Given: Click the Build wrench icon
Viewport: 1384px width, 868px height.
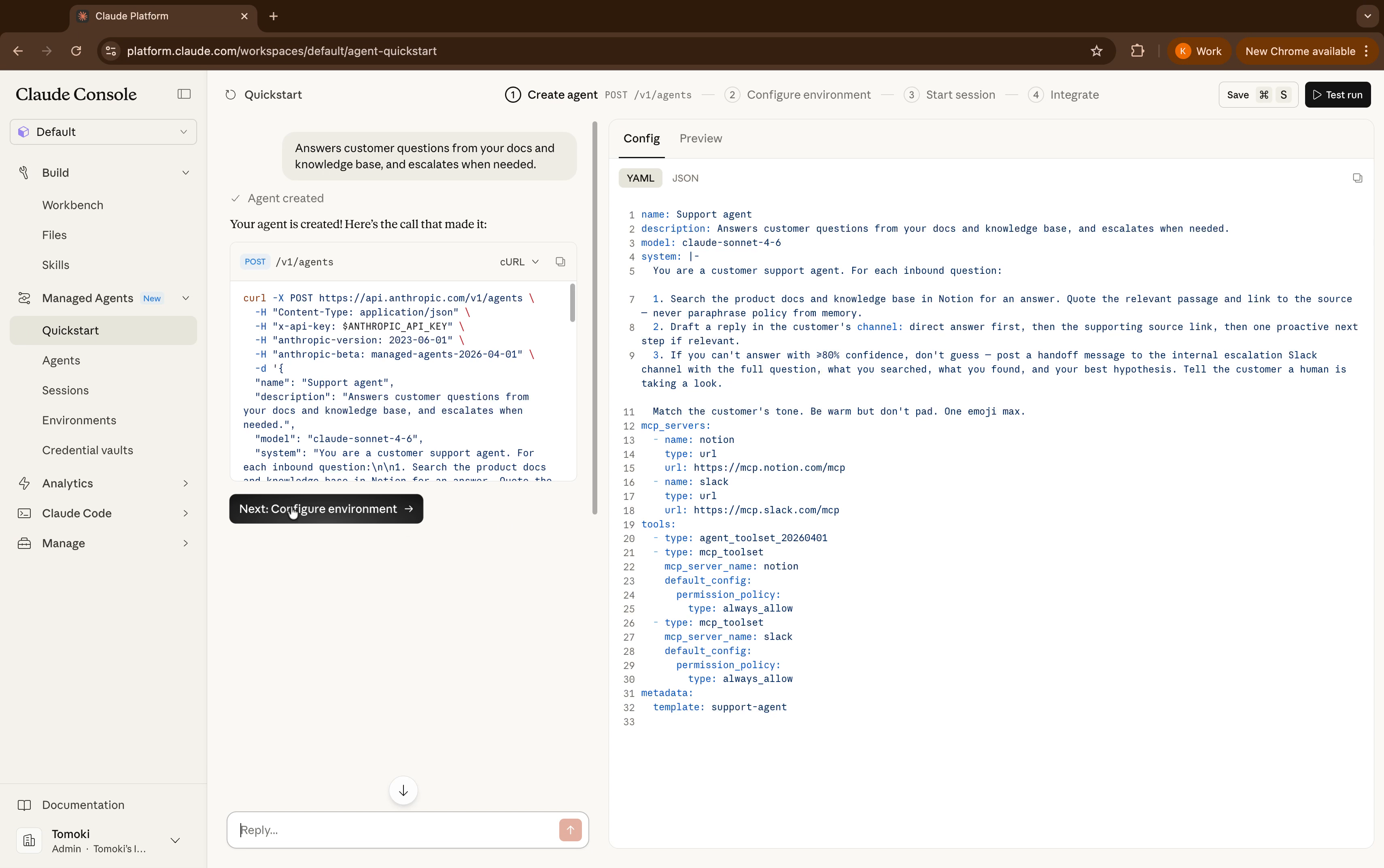Looking at the screenshot, I should [x=24, y=173].
